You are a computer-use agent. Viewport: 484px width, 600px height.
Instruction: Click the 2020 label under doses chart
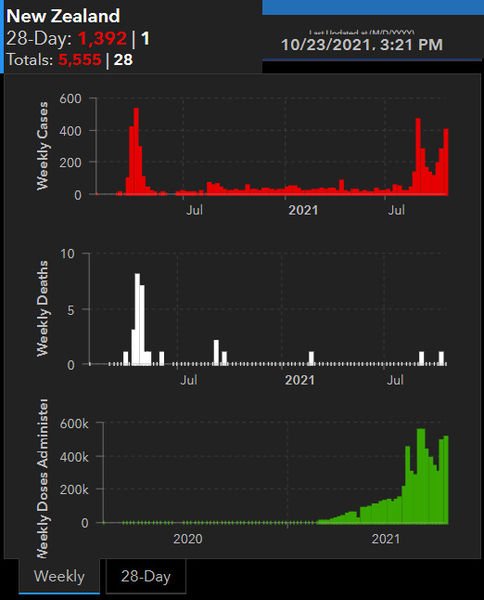pos(188,539)
